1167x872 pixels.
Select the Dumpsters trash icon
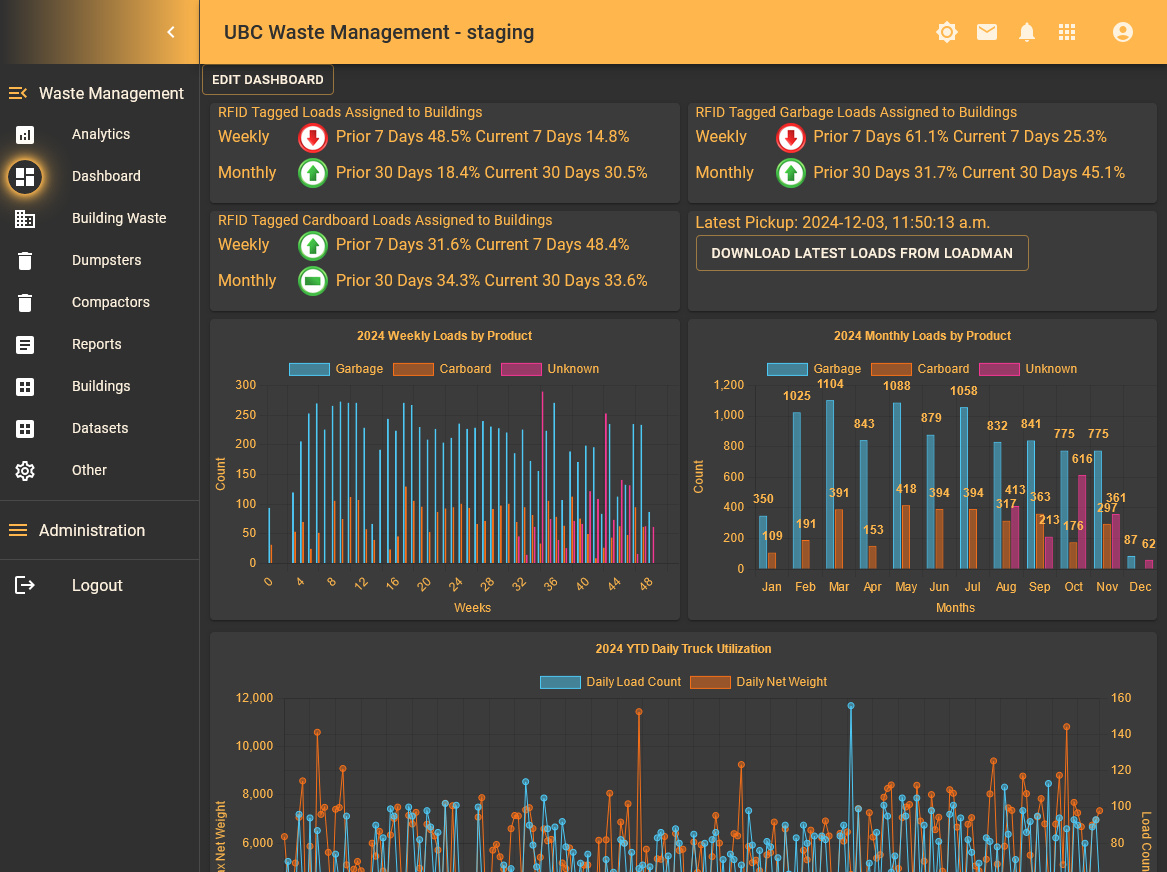[x=25, y=260]
